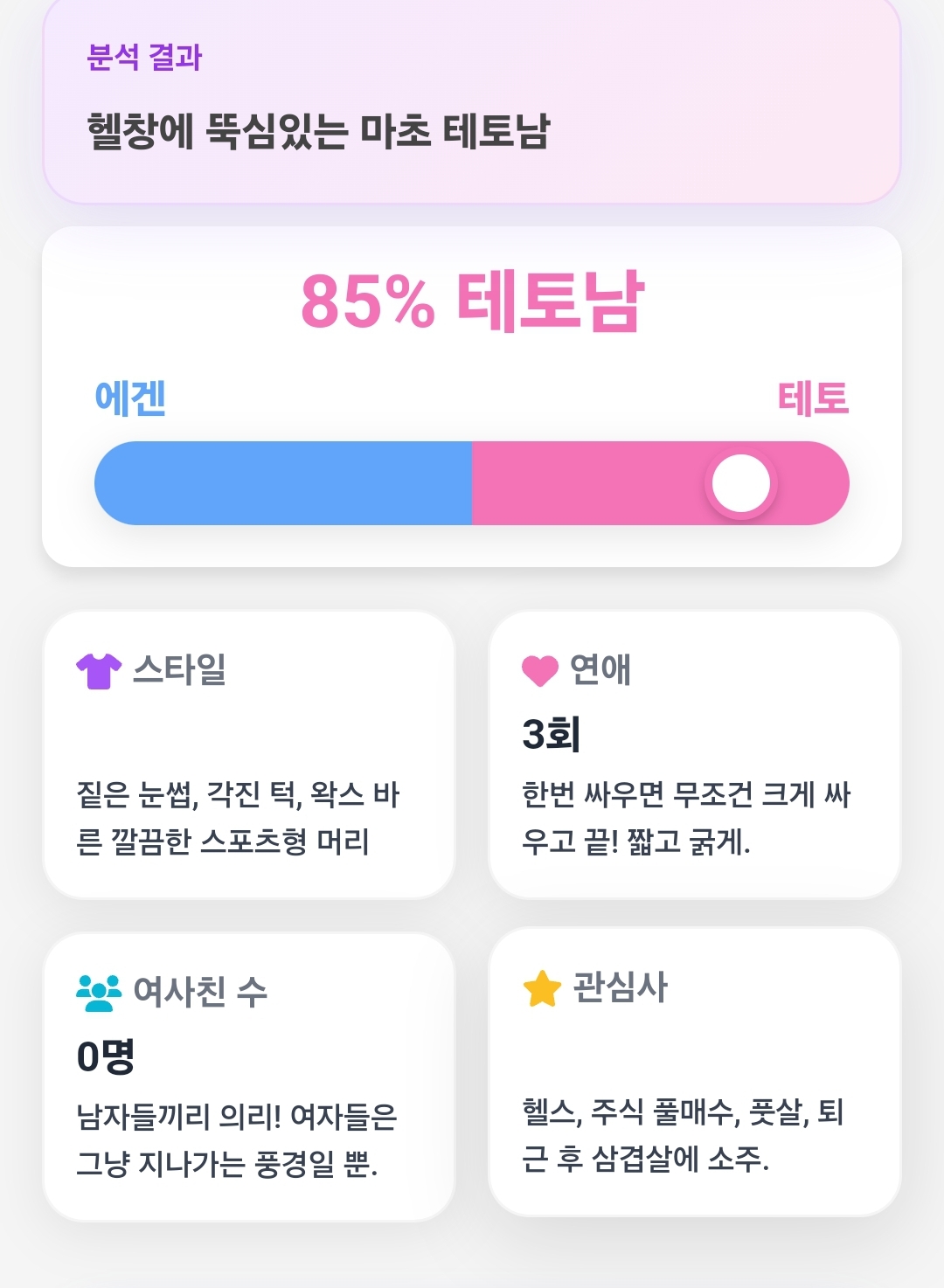Open the 관심사 card

pos(695,1072)
